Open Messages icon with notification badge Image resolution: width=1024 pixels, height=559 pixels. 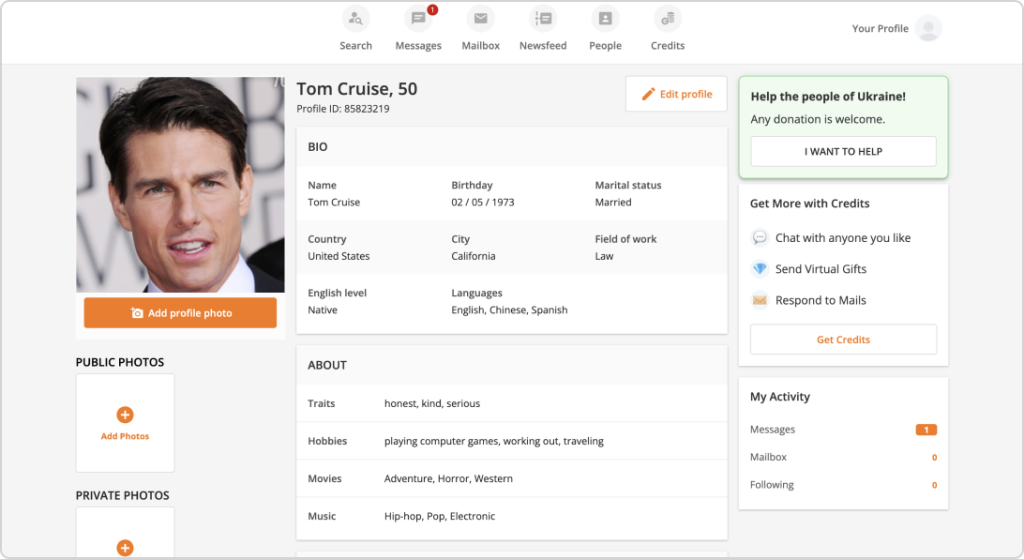click(x=418, y=19)
